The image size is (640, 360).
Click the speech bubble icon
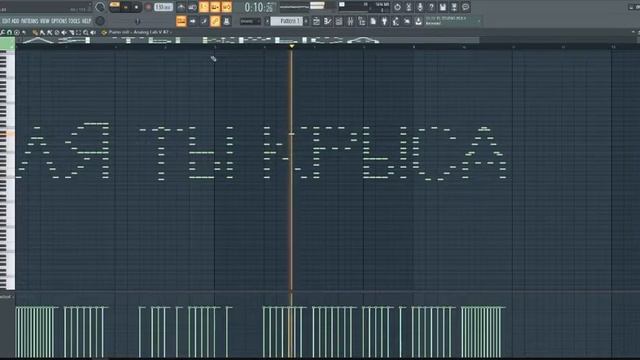pos(465,7)
